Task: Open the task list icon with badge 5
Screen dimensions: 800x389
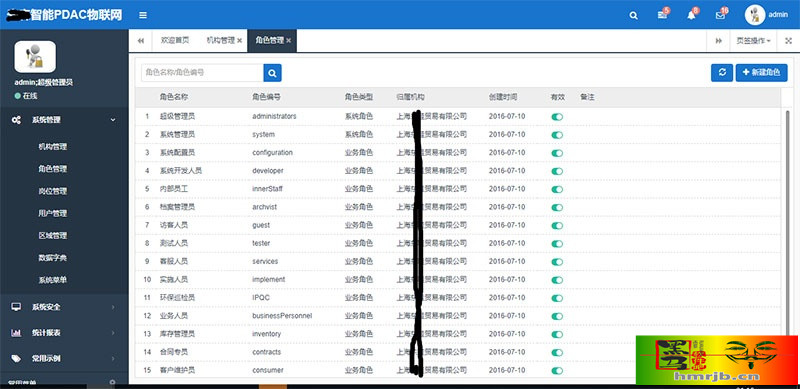Action: 663,15
